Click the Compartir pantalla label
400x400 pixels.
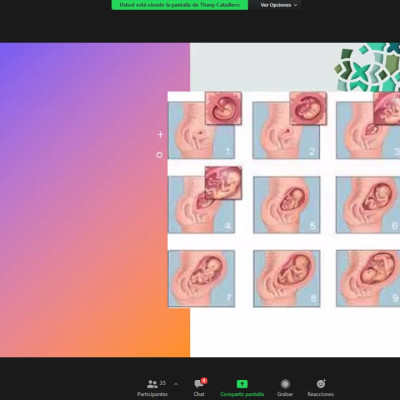[242, 394]
